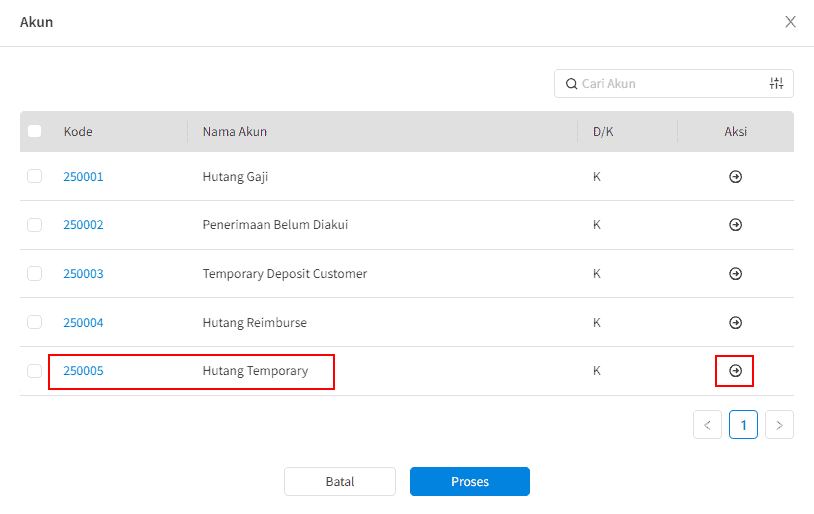
Task: Open account code 250002 link
Action: [x=83, y=225]
